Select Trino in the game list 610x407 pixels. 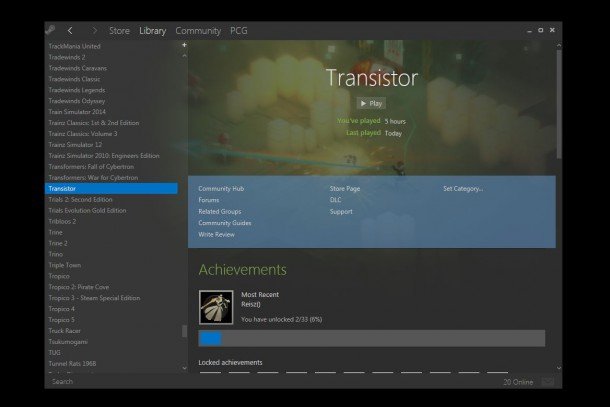tap(55, 254)
